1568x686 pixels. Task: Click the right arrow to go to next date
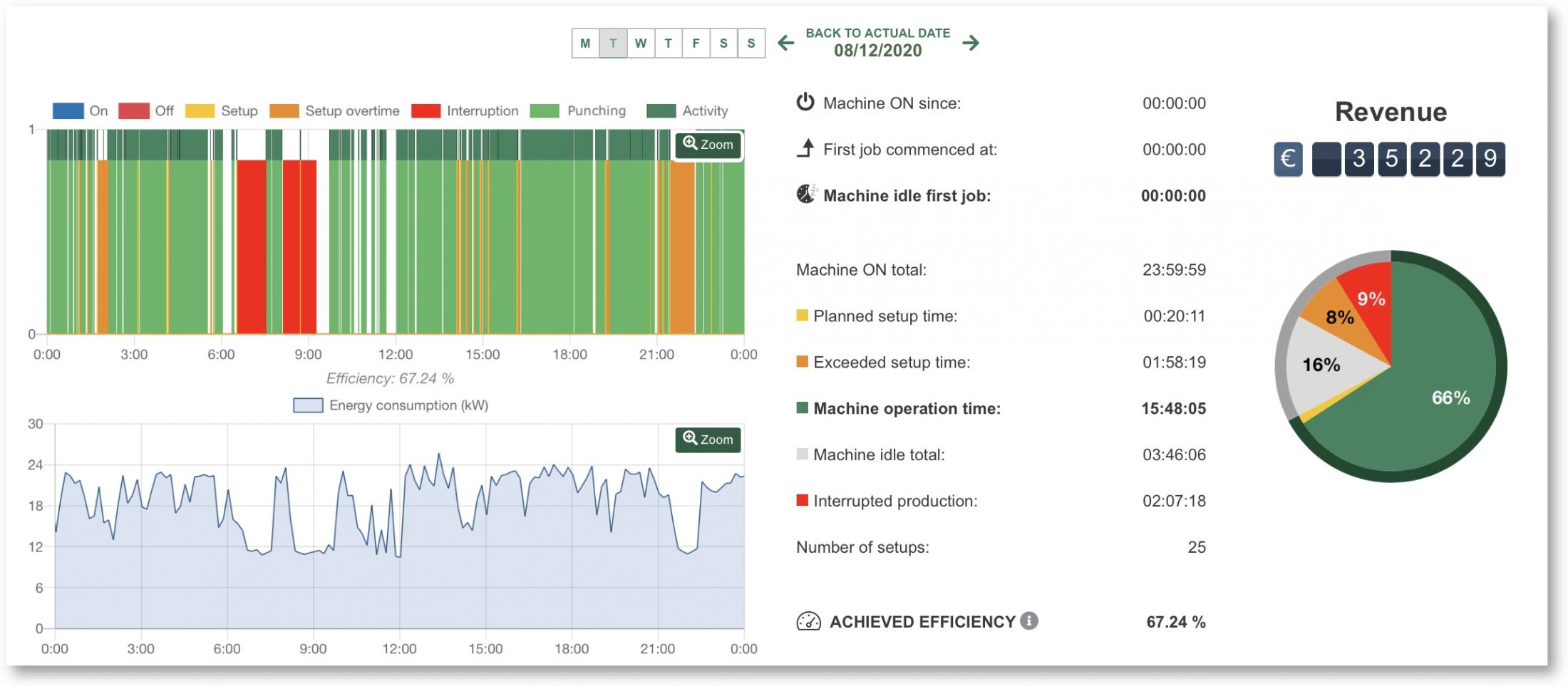coord(970,43)
